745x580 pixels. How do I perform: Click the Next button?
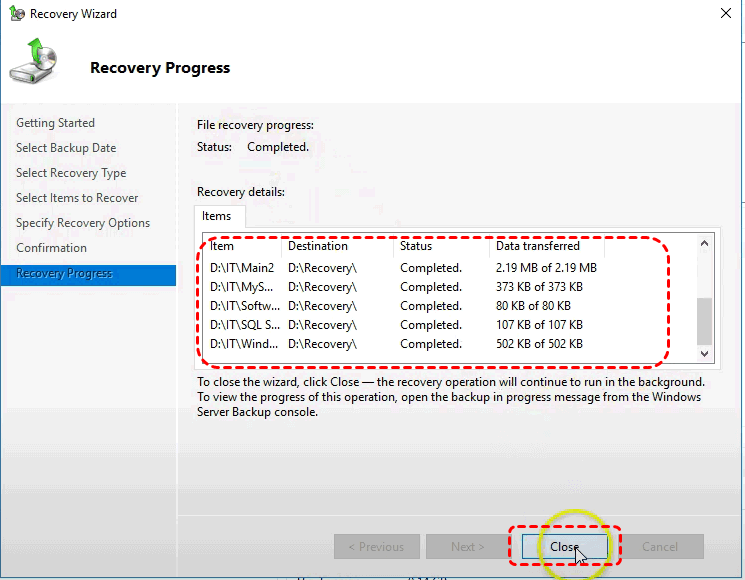point(468,547)
